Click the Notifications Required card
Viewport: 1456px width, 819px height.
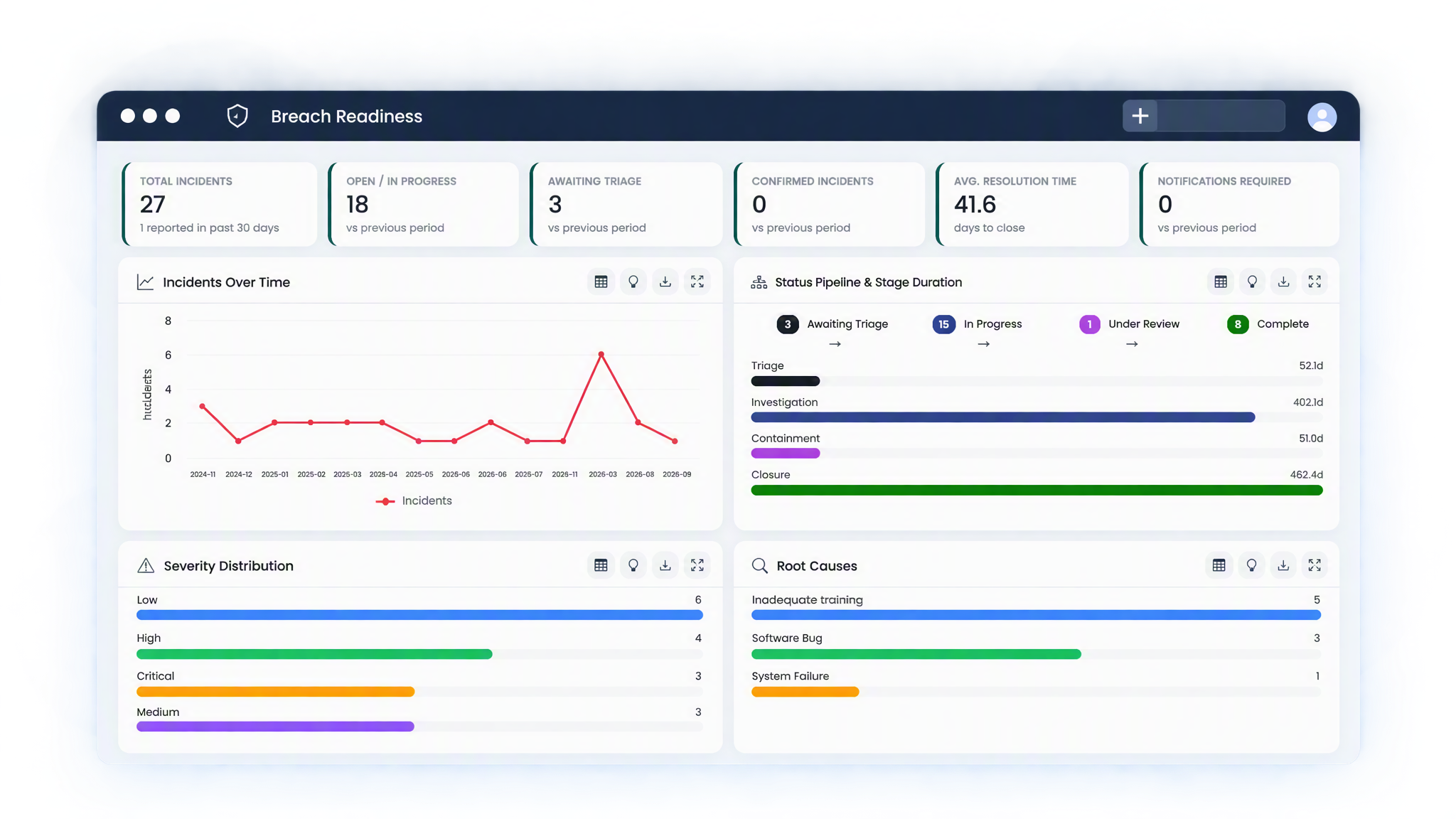click(1239, 204)
